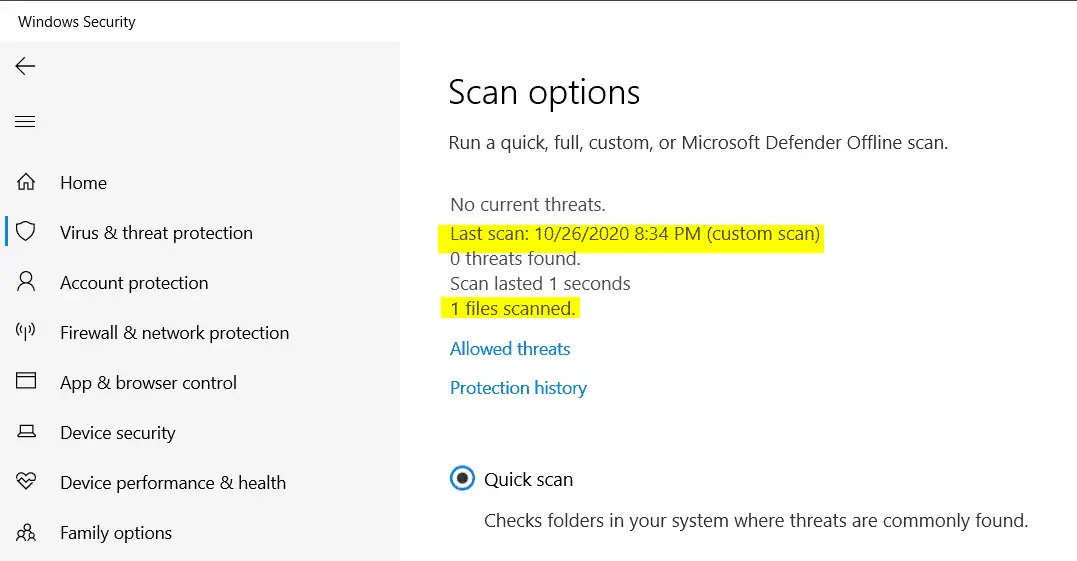This screenshot has width=1077, height=561.
Task: Open the Allowed threats link
Action: tap(510, 349)
